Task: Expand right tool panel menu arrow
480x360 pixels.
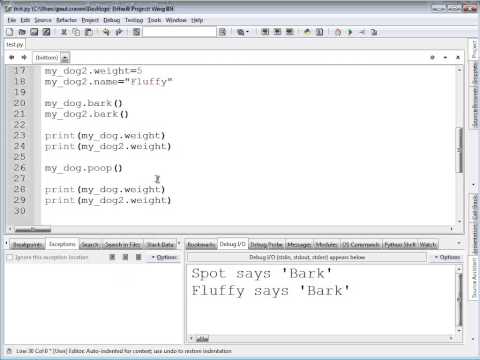Action: tap(459, 243)
